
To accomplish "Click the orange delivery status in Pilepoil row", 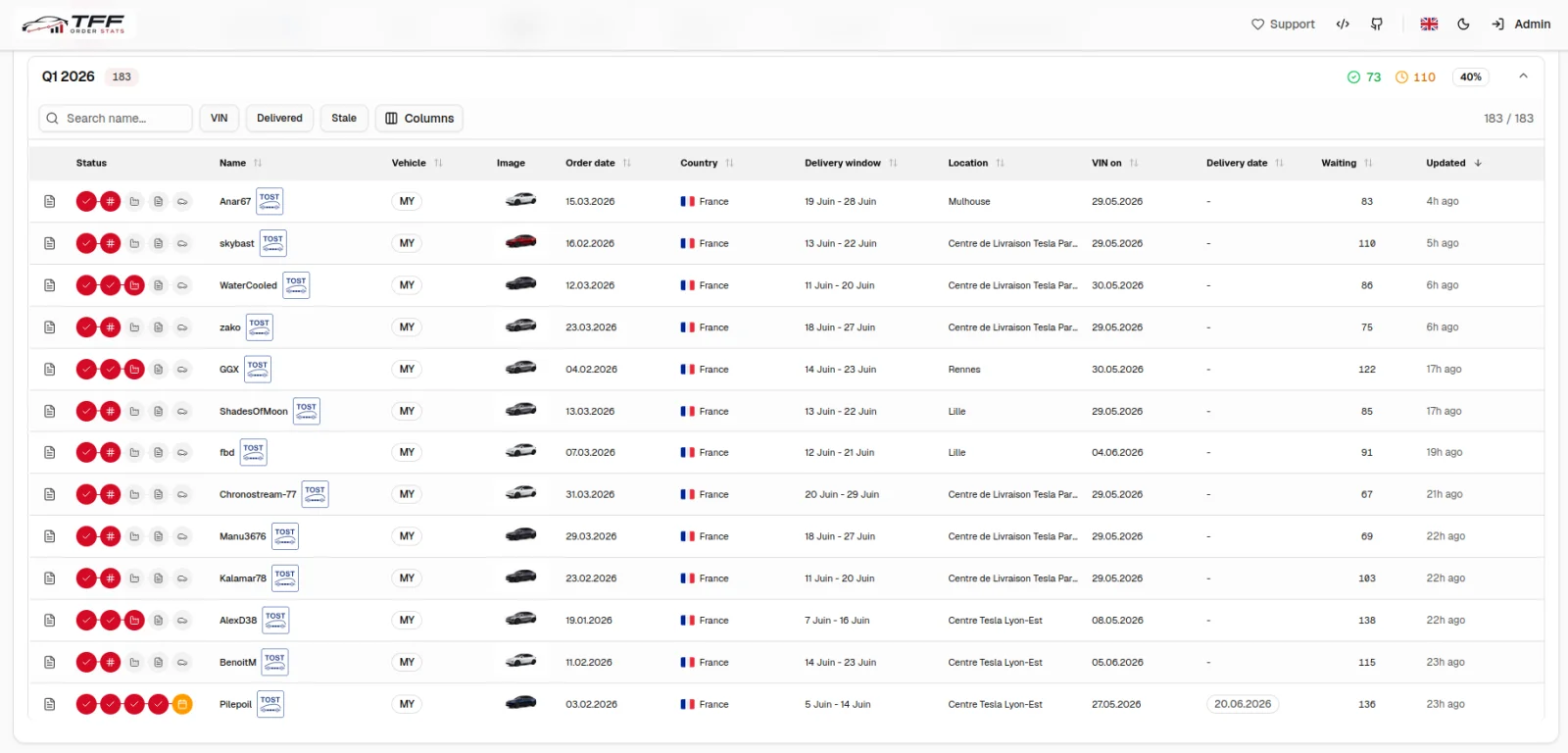I will pos(182,704).
